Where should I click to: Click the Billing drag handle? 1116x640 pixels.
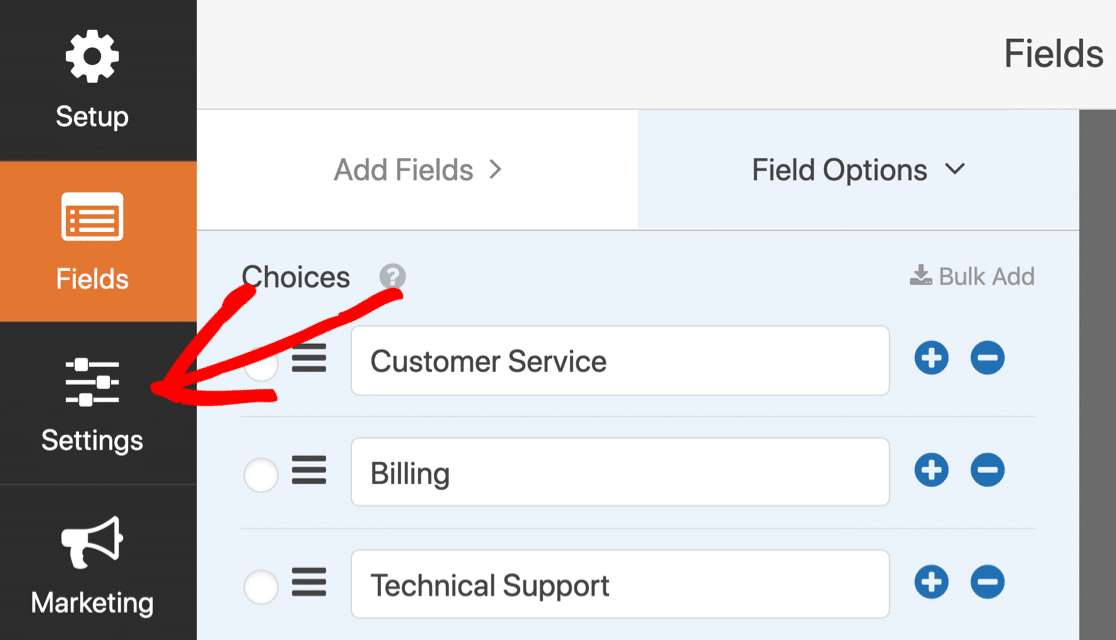click(x=309, y=470)
